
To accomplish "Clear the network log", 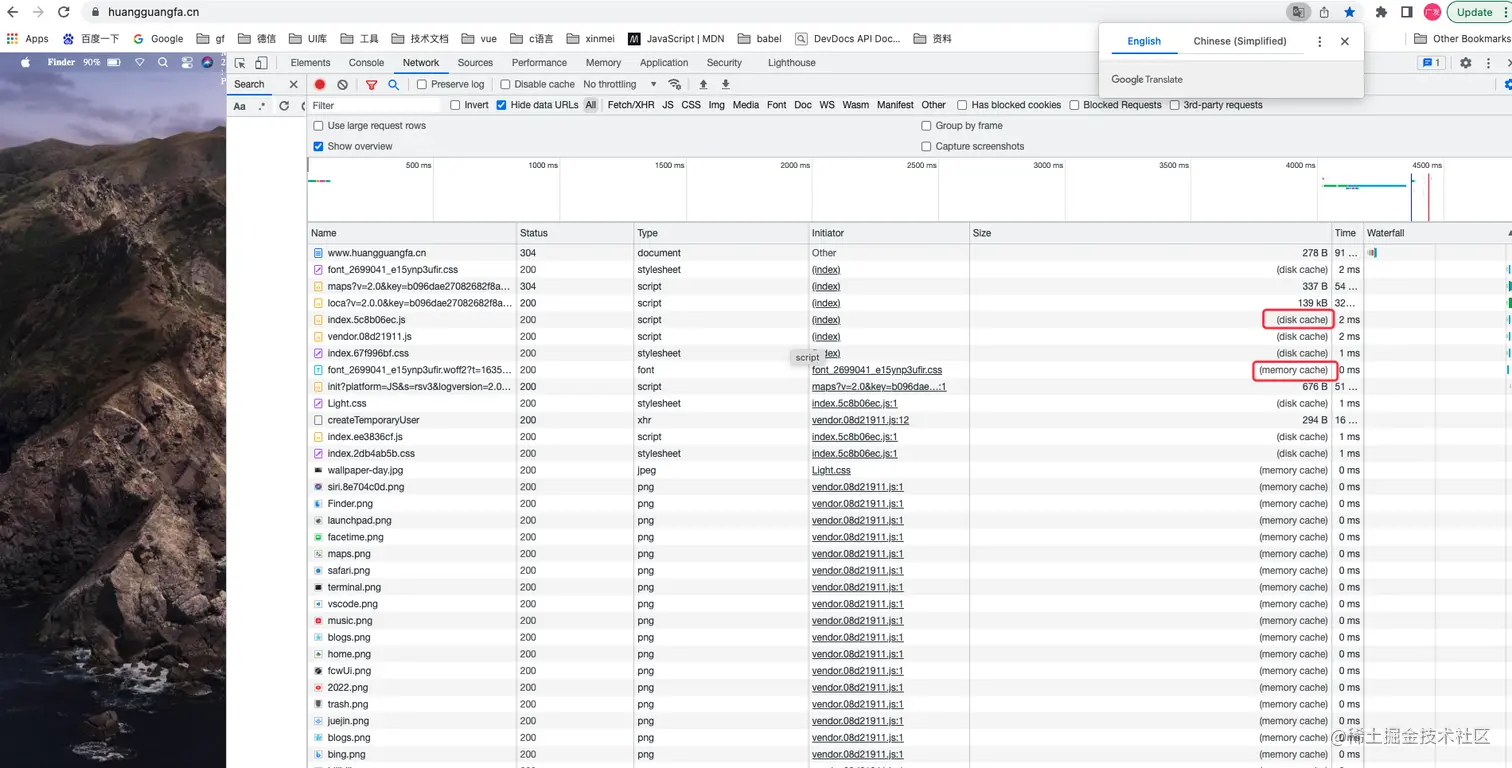I will tap(343, 85).
